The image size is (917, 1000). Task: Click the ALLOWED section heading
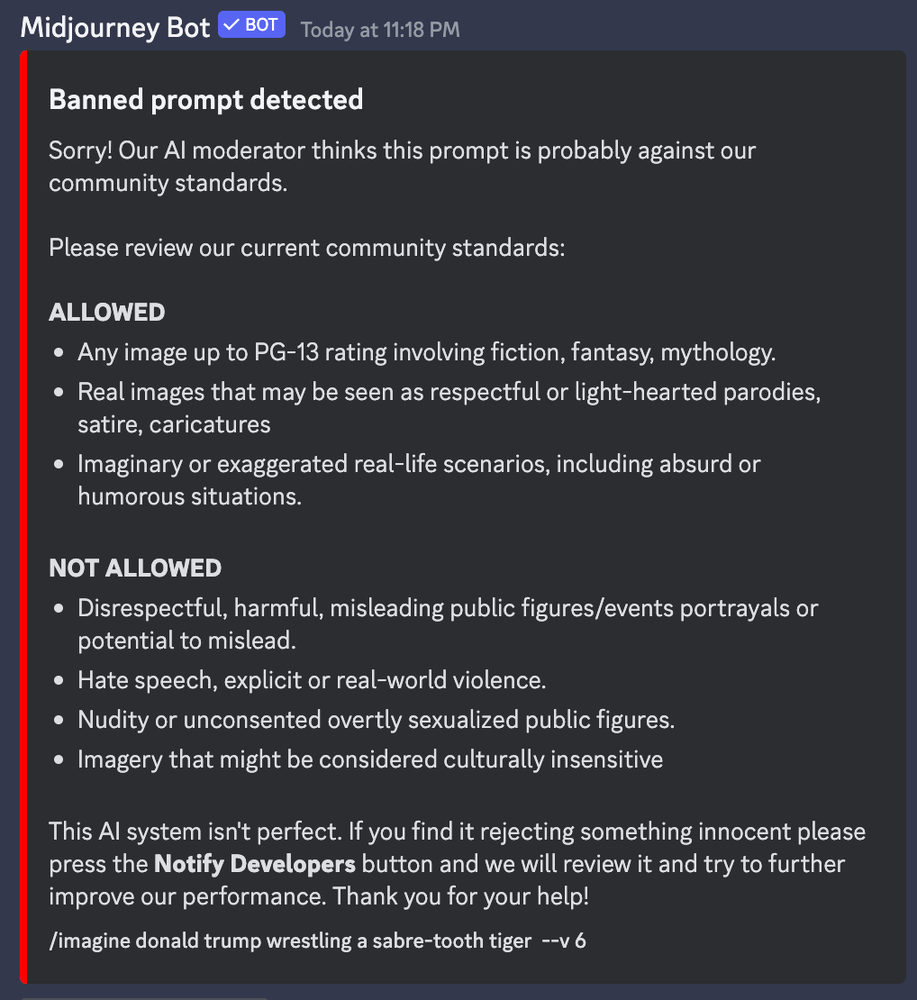(107, 312)
